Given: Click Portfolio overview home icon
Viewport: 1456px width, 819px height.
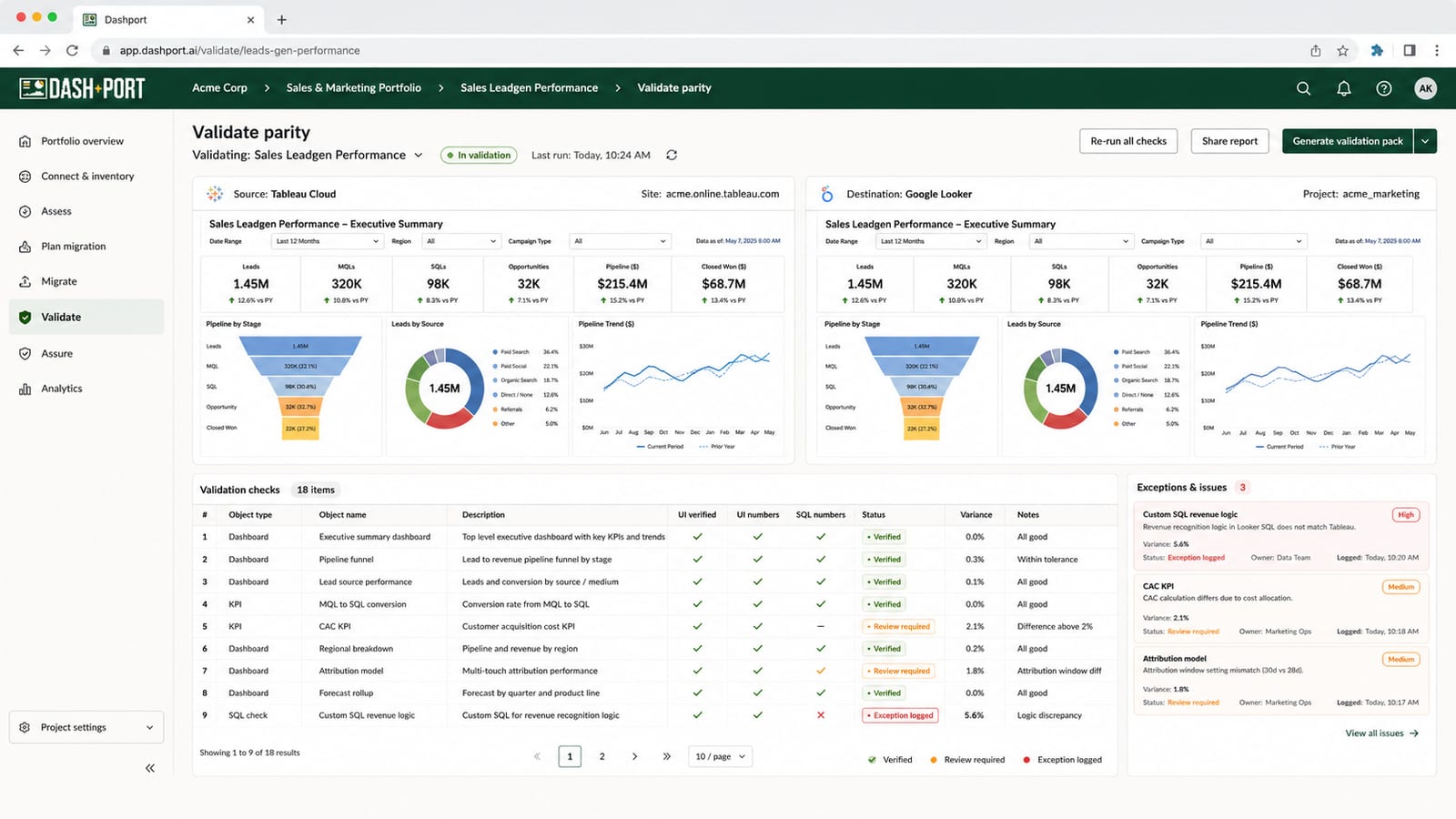Looking at the screenshot, I should (25, 141).
